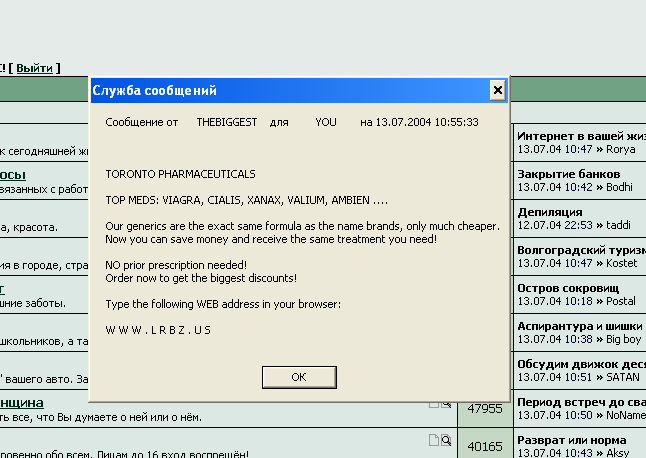Click timestamp 13.07.04 10:38 » Big boy
Viewport: 646px width, 458px height.
pyautogui.click(x=579, y=339)
